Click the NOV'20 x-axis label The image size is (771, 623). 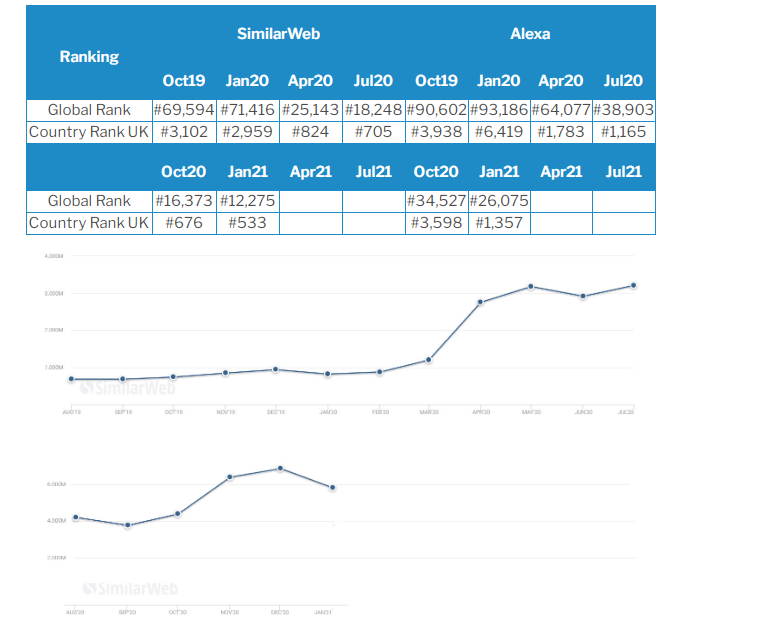tap(230, 612)
